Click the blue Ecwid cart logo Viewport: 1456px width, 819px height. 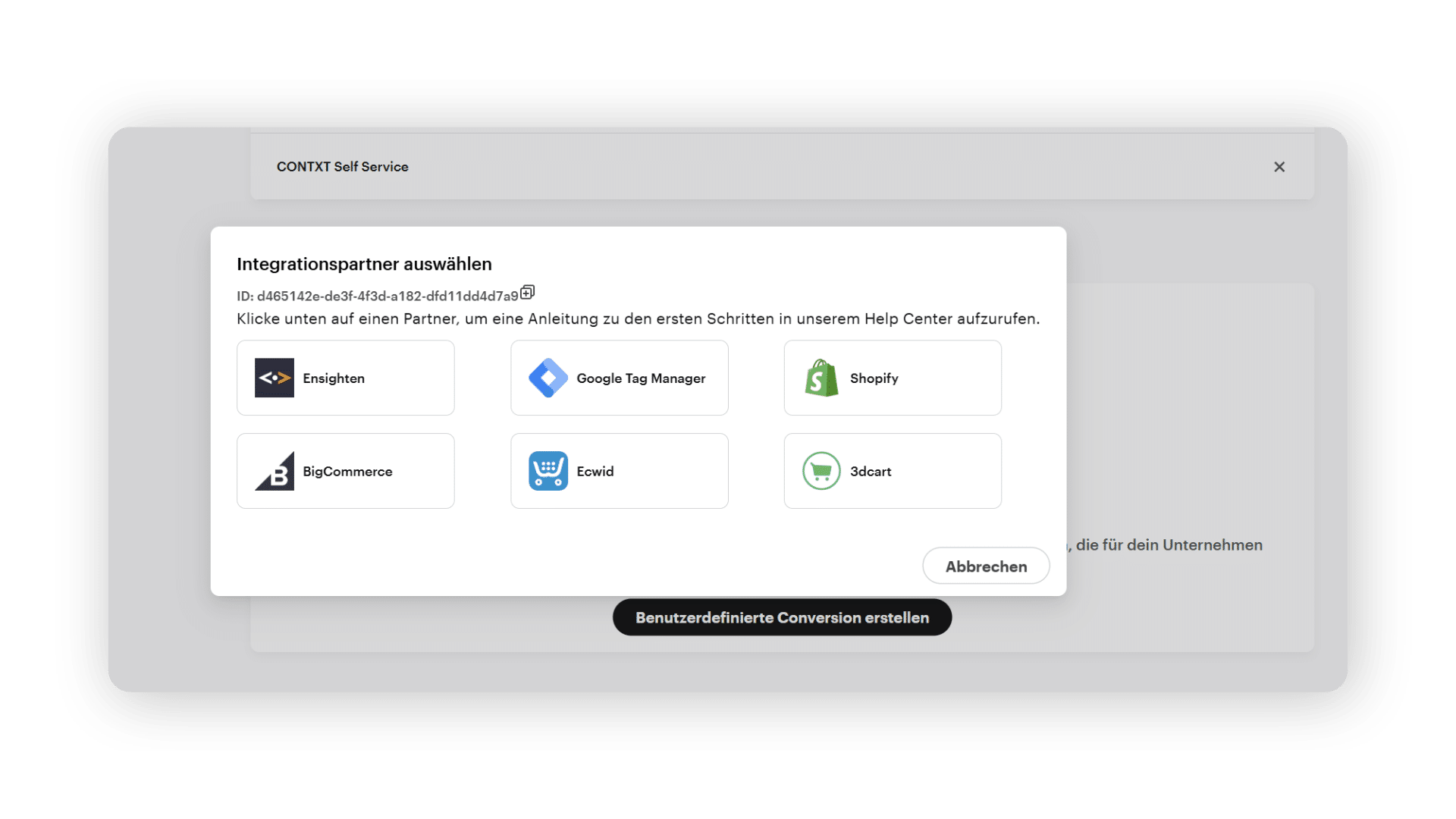click(548, 471)
